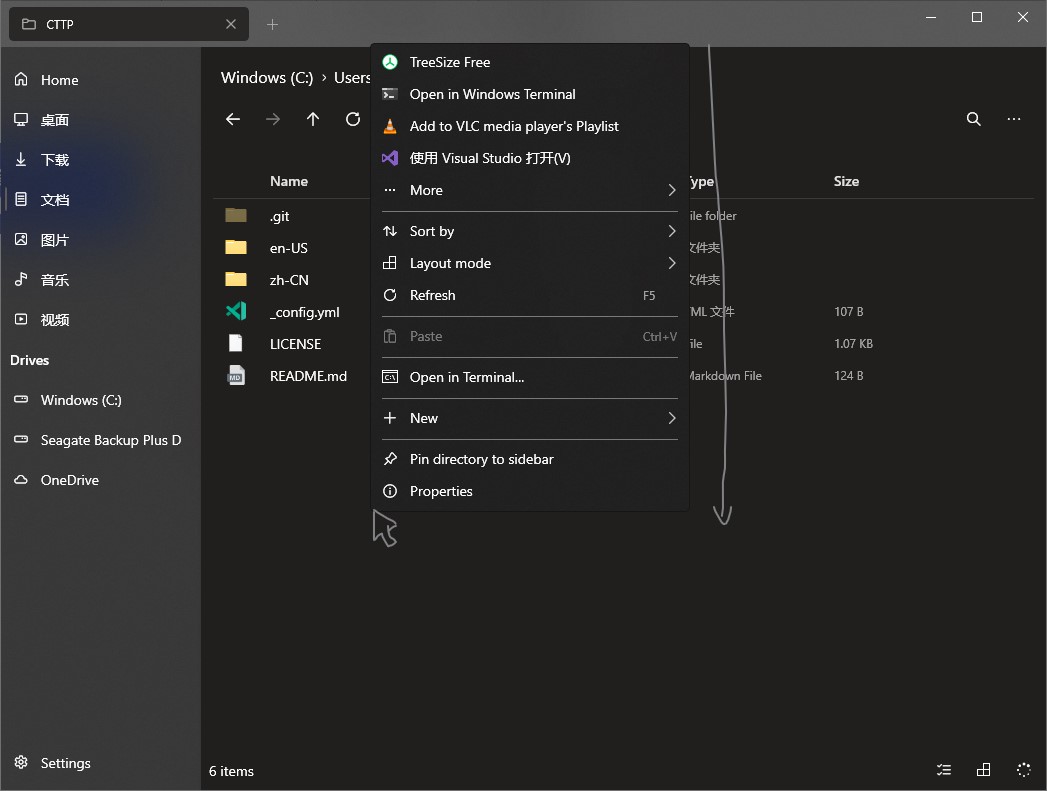Select the search icon in the toolbar
The image size is (1047, 791).
click(x=973, y=119)
